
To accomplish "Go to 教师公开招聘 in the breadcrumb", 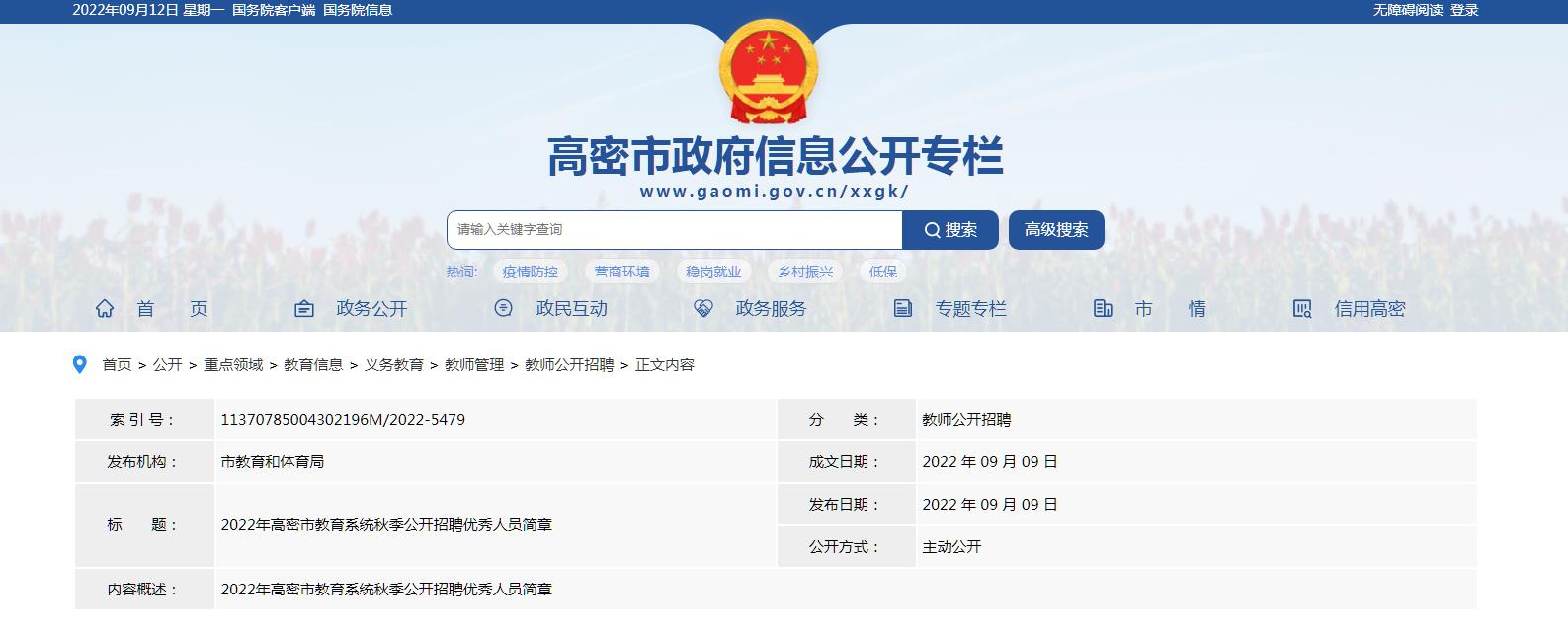I will (x=569, y=365).
